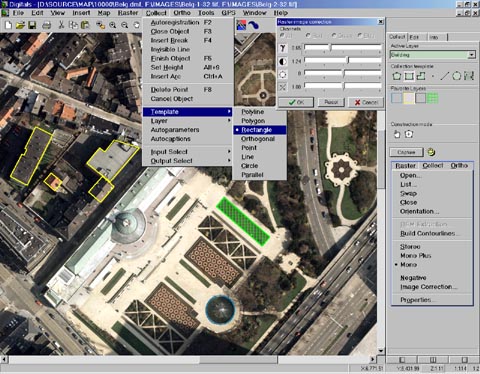
Task: Click the hand construction mode icon
Action: pos(397,134)
